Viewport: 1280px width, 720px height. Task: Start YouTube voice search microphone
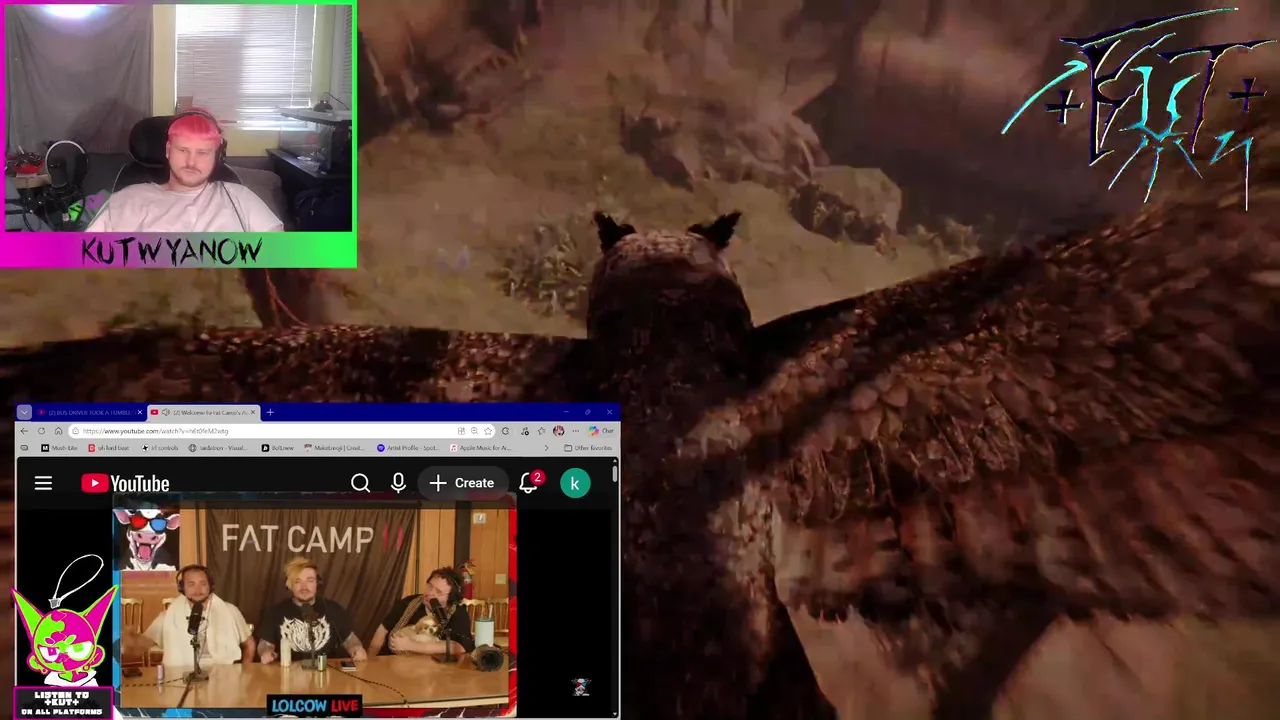tap(398, 483)
